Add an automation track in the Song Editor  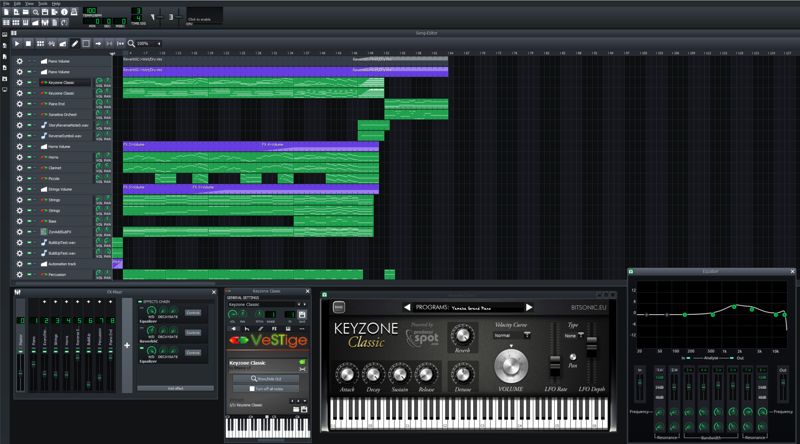click(x=63, y=43)
